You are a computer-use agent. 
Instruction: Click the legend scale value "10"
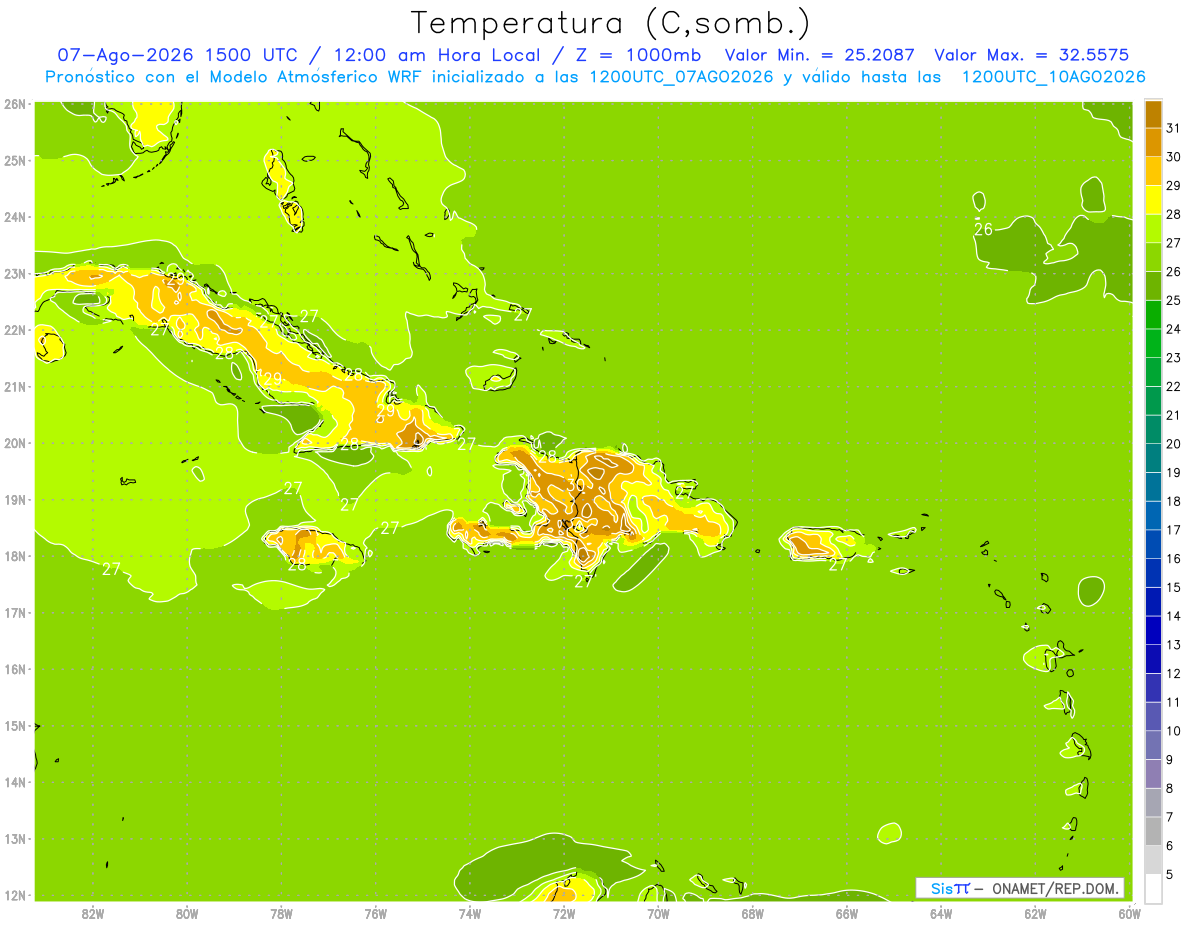1174,731
